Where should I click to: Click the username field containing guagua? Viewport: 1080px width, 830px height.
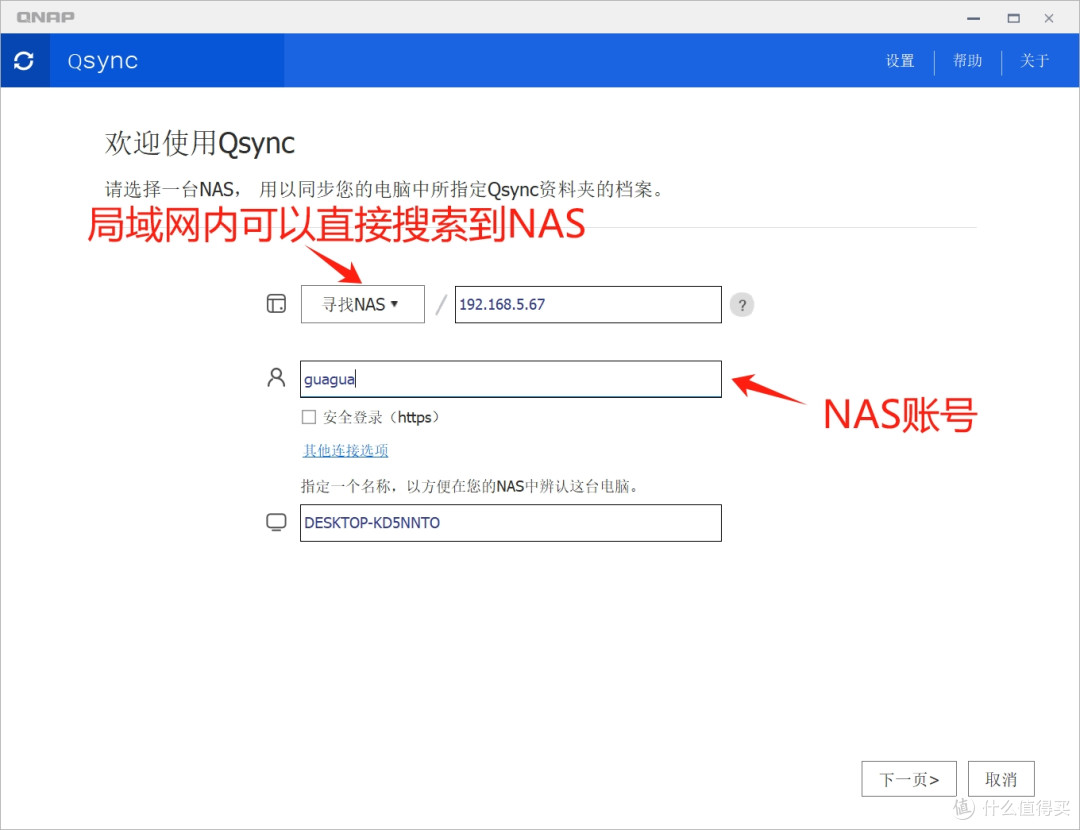click(510, 379)
